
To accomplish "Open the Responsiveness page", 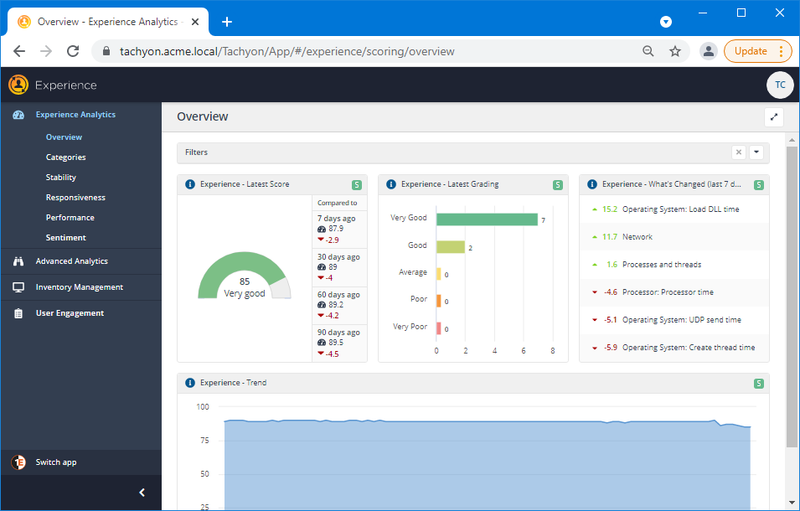I will [x=76, y=197].
